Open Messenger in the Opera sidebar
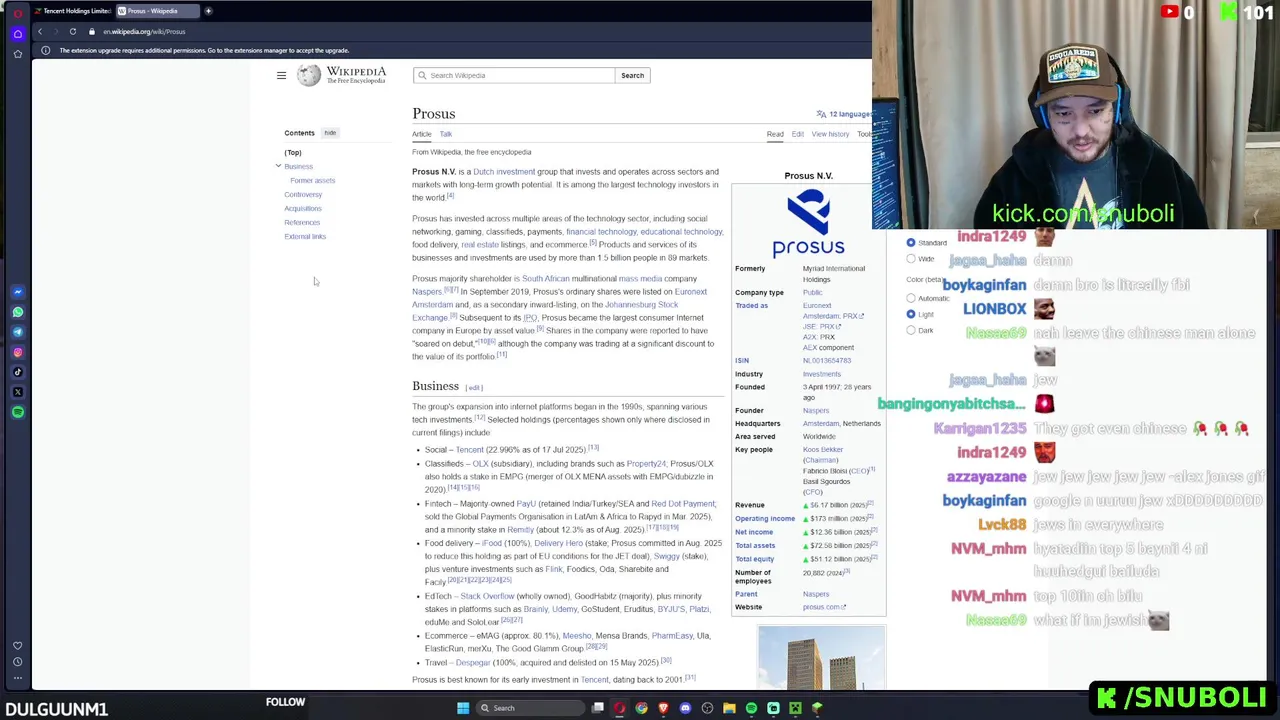Screen dimensions: 1280x720 click(18, 292)
